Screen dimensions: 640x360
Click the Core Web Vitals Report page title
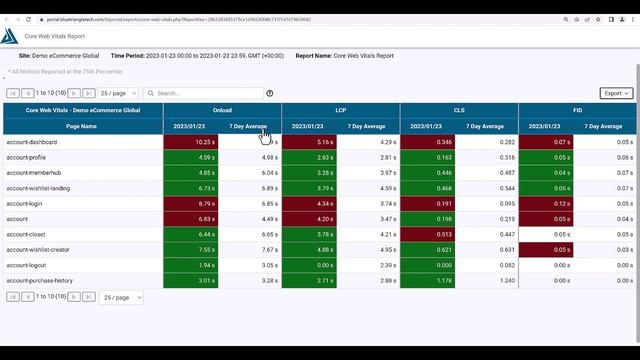(x=55, y=36)
